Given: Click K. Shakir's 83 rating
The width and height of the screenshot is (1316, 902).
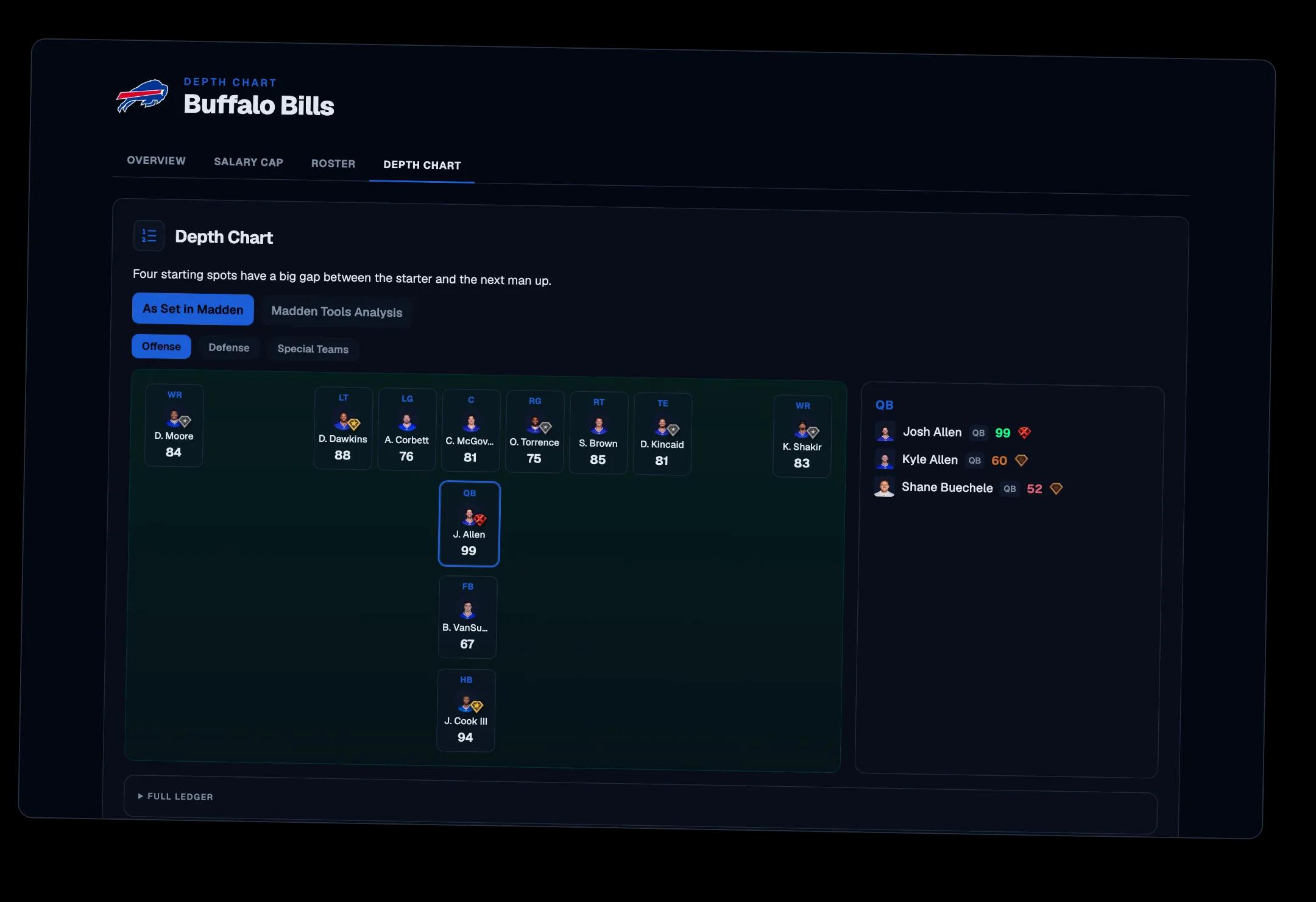Looking at the screenshot, I should pos(802,463).
